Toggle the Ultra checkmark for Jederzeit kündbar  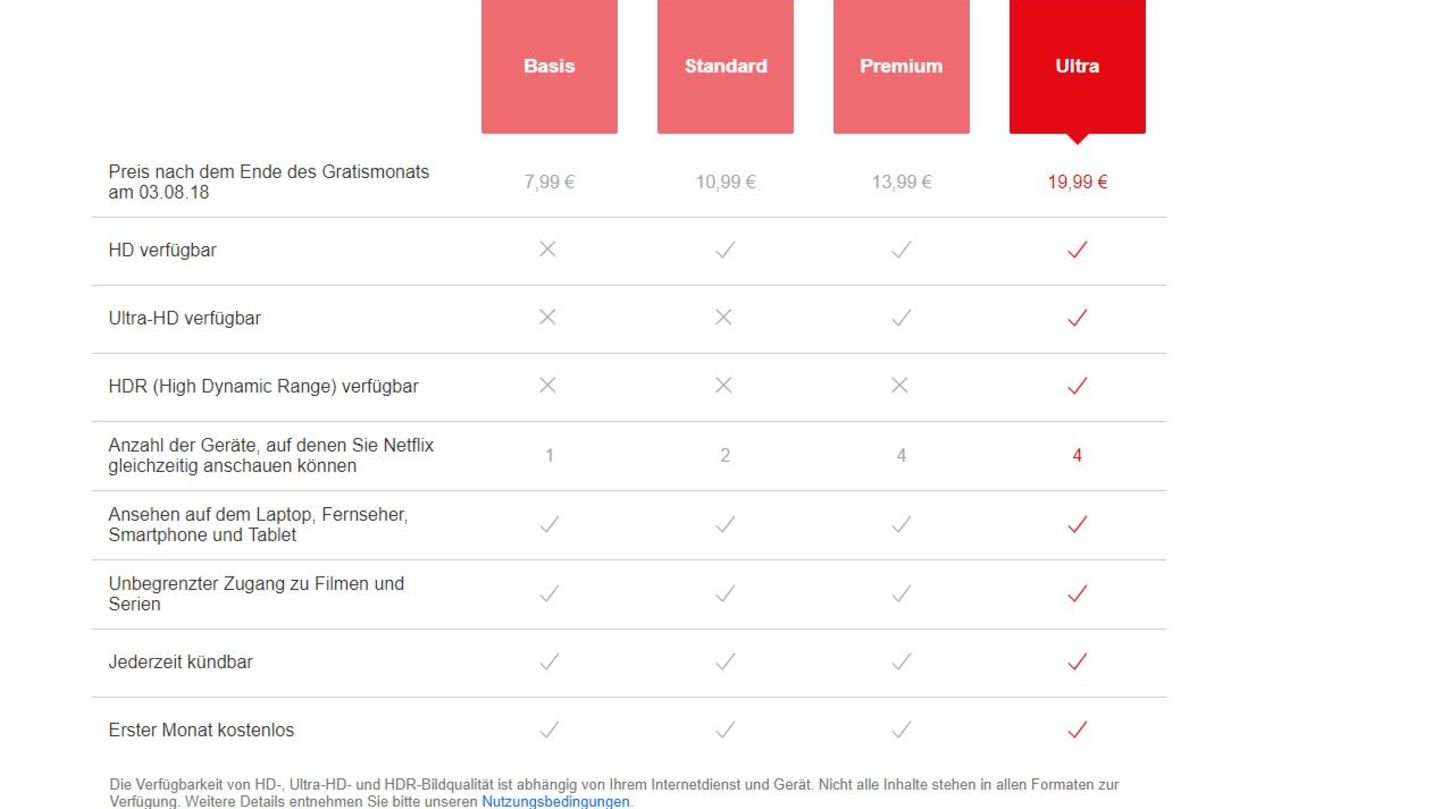[x=1076, y=661]
